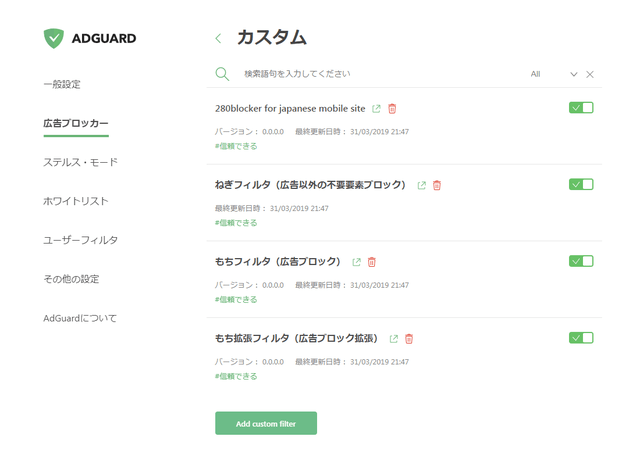This screenshot has height=465, width=640.
Task: Clear the search with the X icon
Action: click(x=590, y=74)
